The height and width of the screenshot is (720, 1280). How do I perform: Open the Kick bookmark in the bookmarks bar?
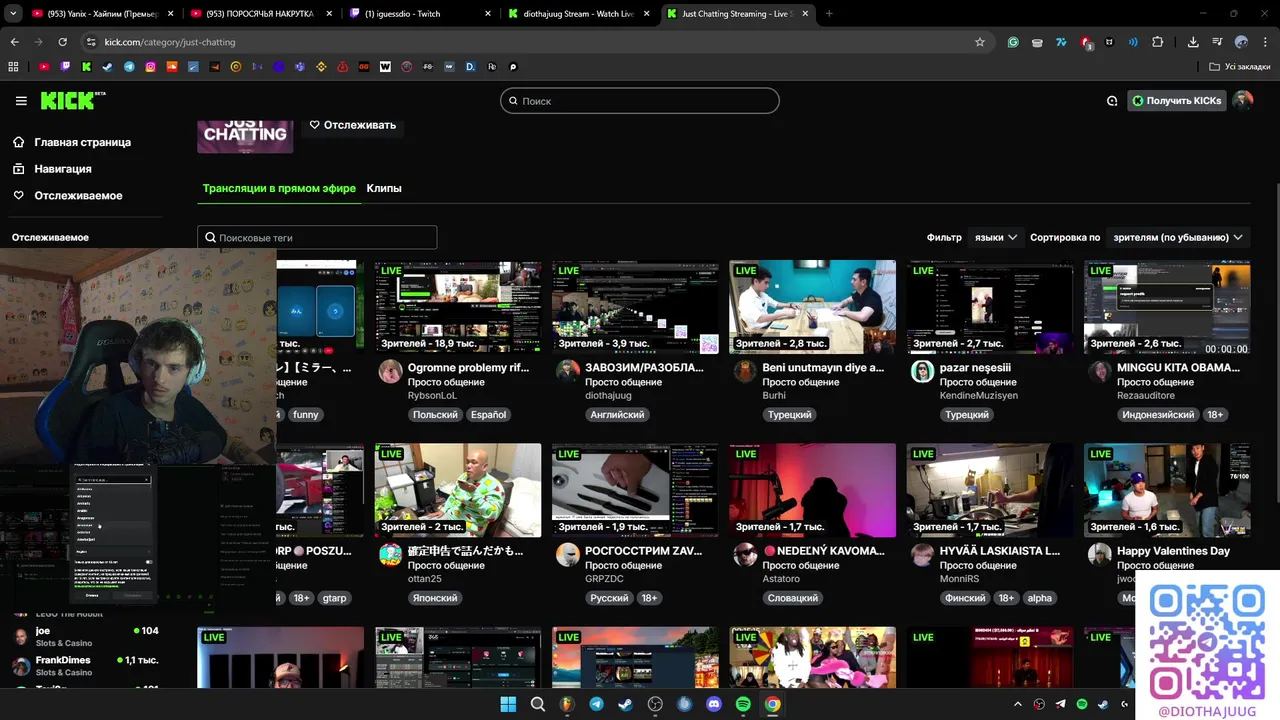pos(86,67)
